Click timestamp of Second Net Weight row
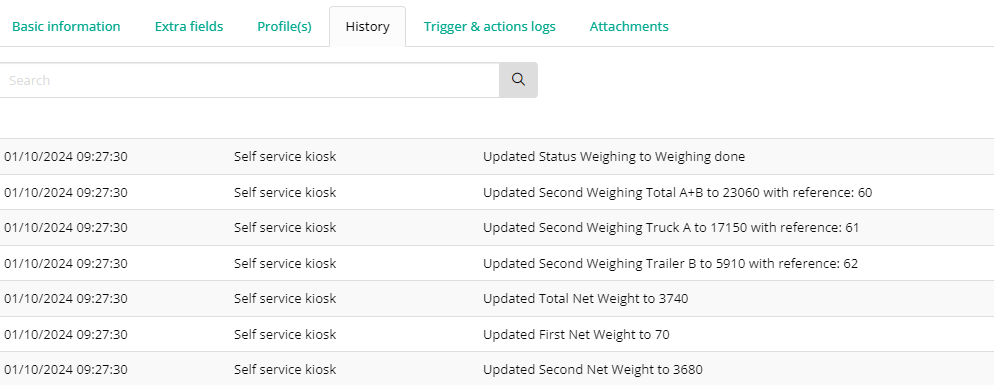Screen dimensions: 994x385 tap(66, 370)
